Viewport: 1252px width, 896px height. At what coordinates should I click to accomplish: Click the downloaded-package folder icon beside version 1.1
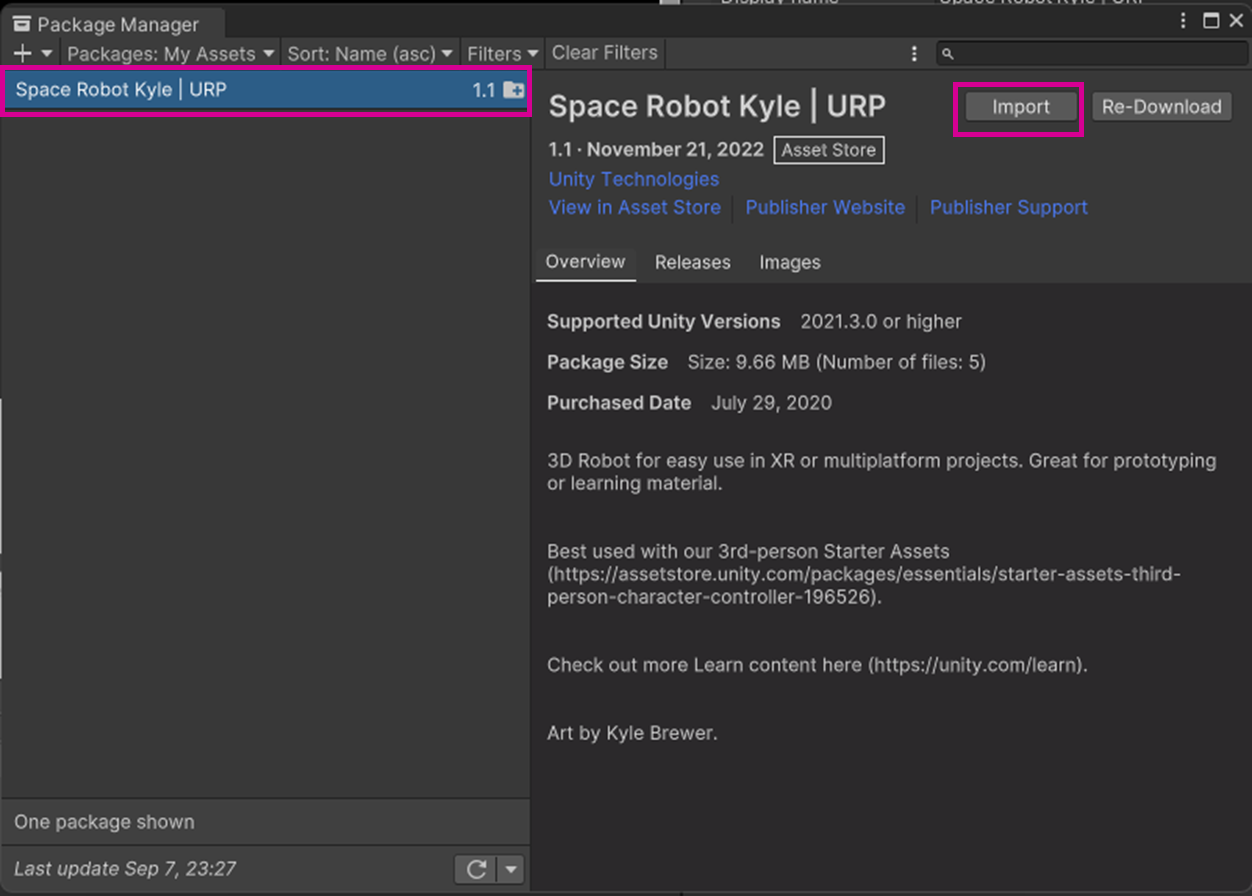pos(513,91)
